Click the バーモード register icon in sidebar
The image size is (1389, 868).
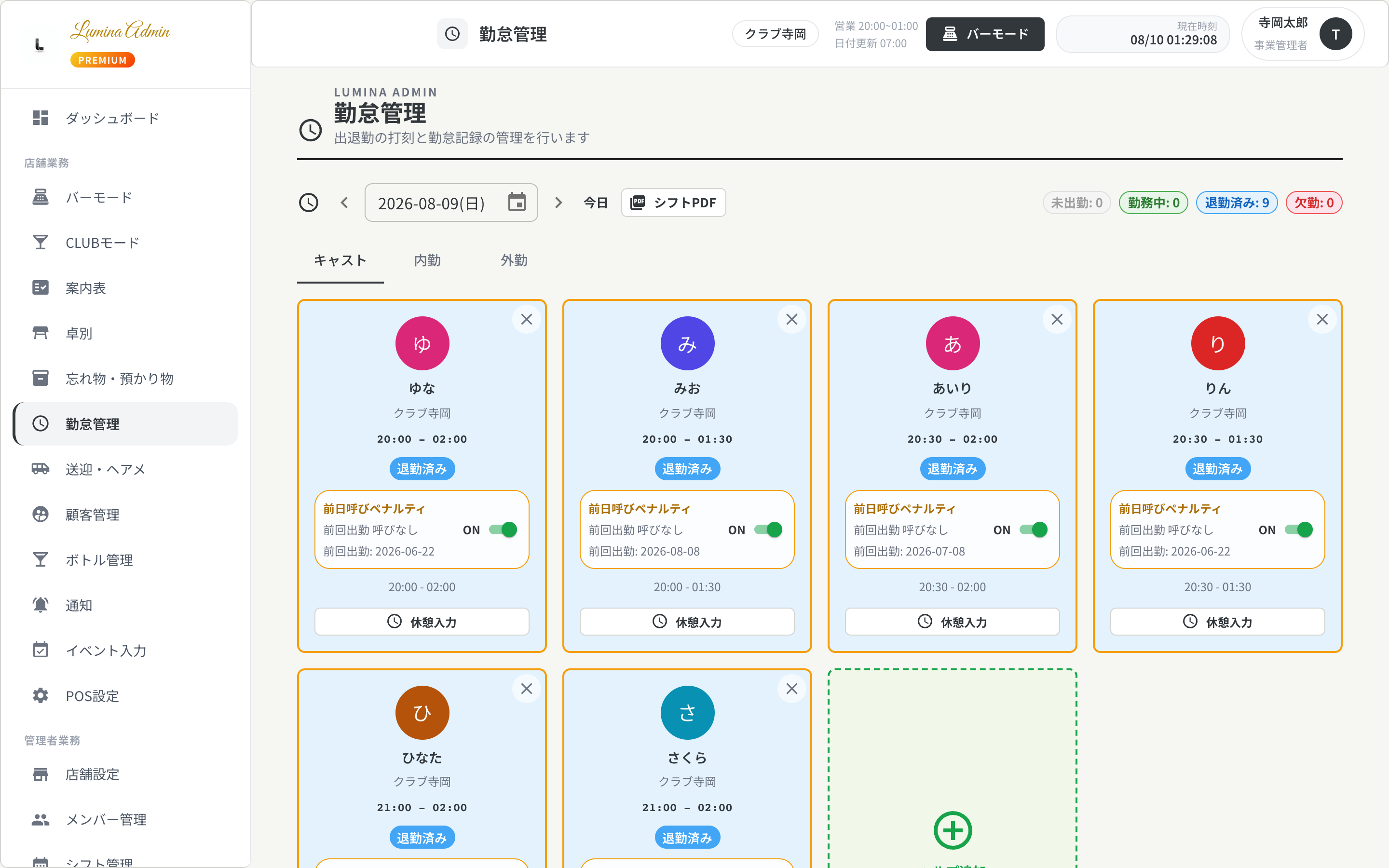click(40, 197)
